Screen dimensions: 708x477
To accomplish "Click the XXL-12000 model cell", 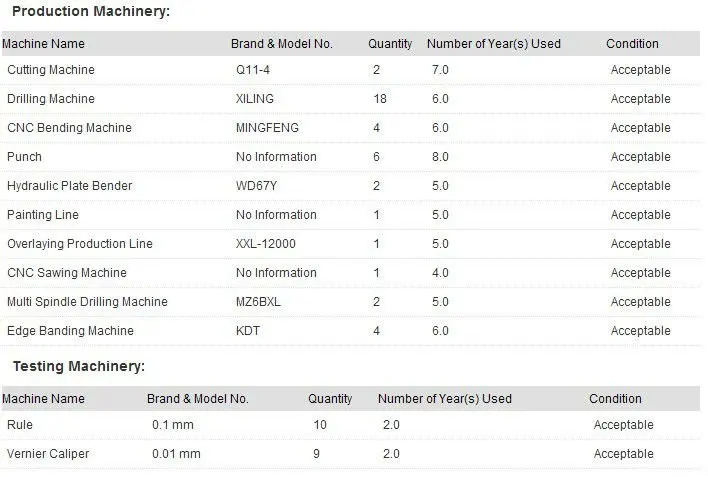I will (265, 244).
